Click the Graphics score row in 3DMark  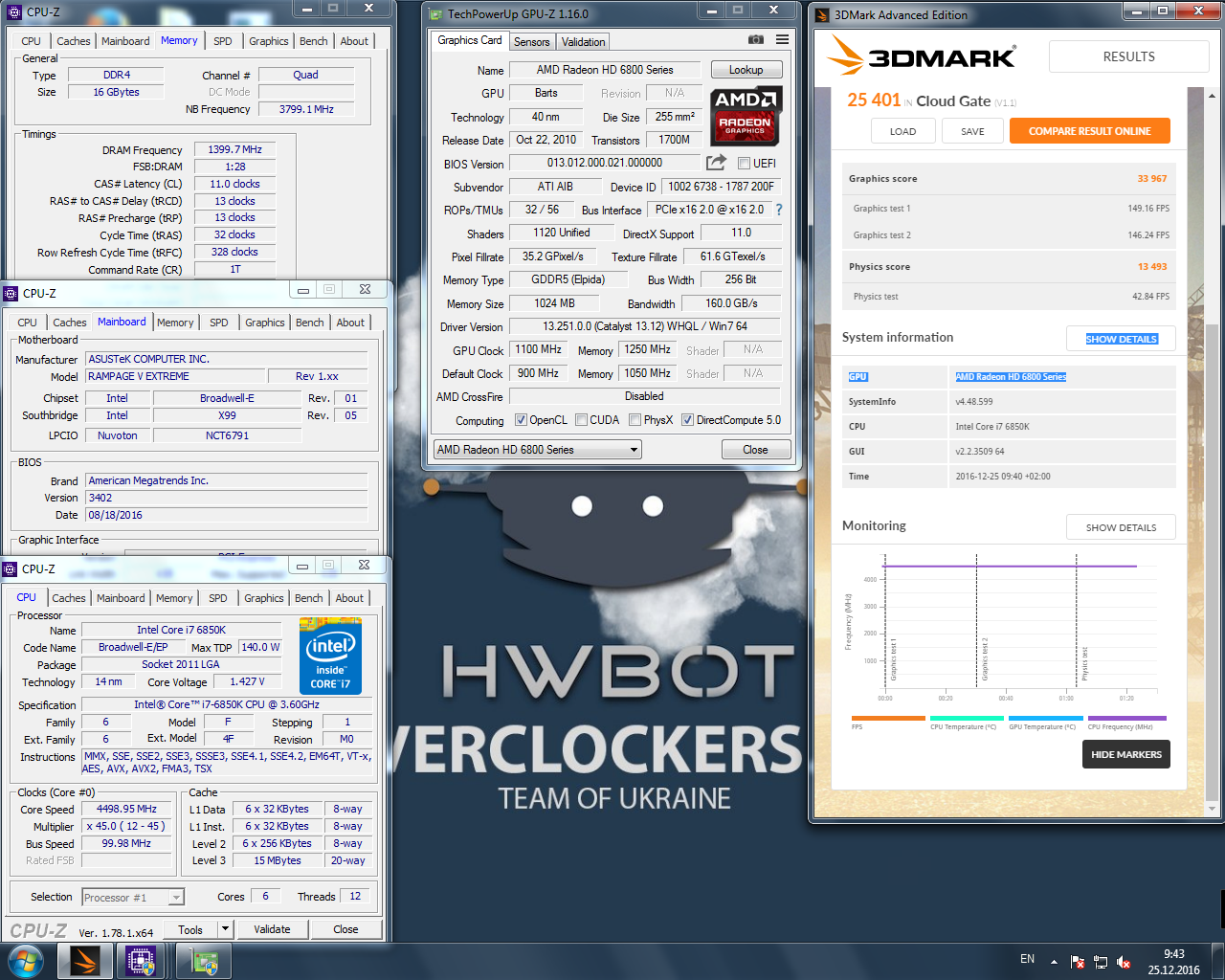(1008, 179)
